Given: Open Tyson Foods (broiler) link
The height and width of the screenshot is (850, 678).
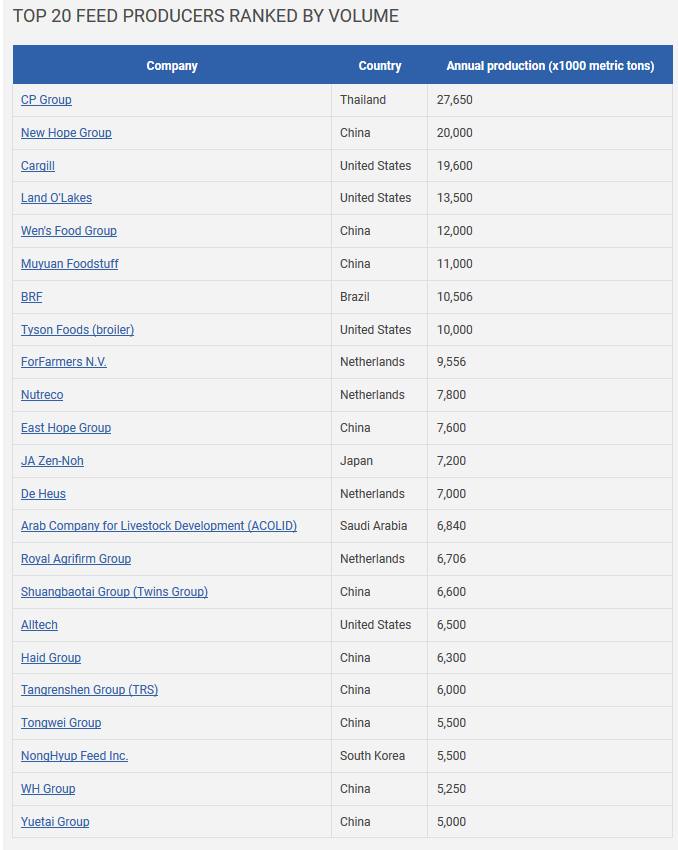Looking at the screenshot, I should 77,330.
